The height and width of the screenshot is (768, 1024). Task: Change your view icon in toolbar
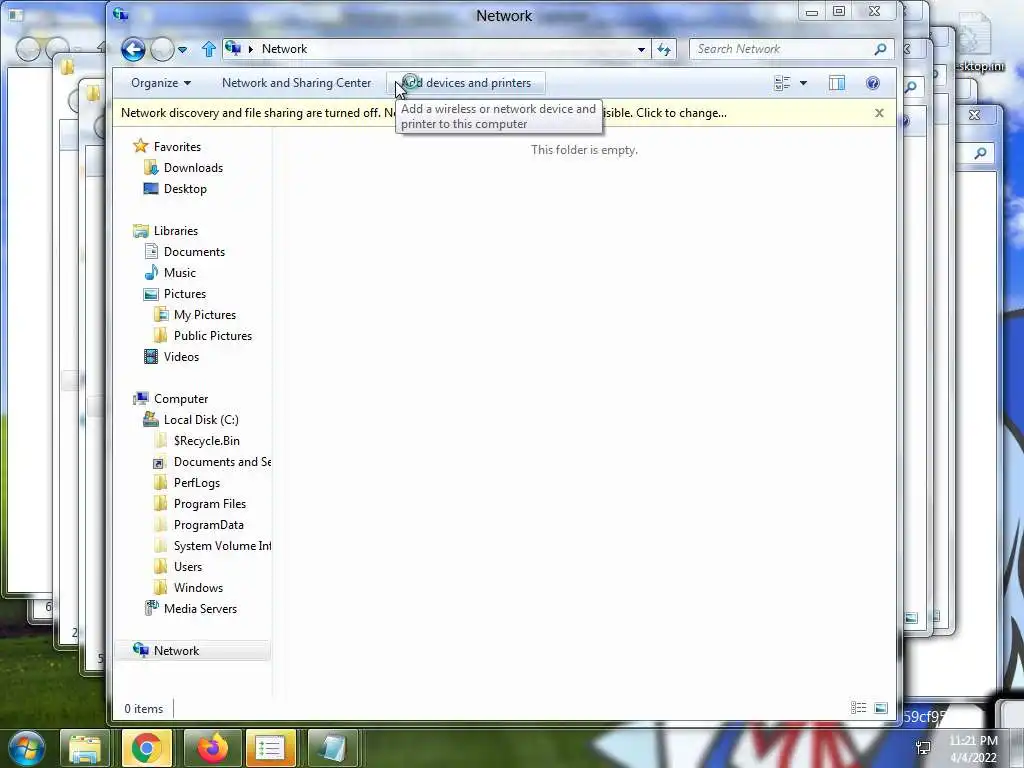(x=782, y=83)
